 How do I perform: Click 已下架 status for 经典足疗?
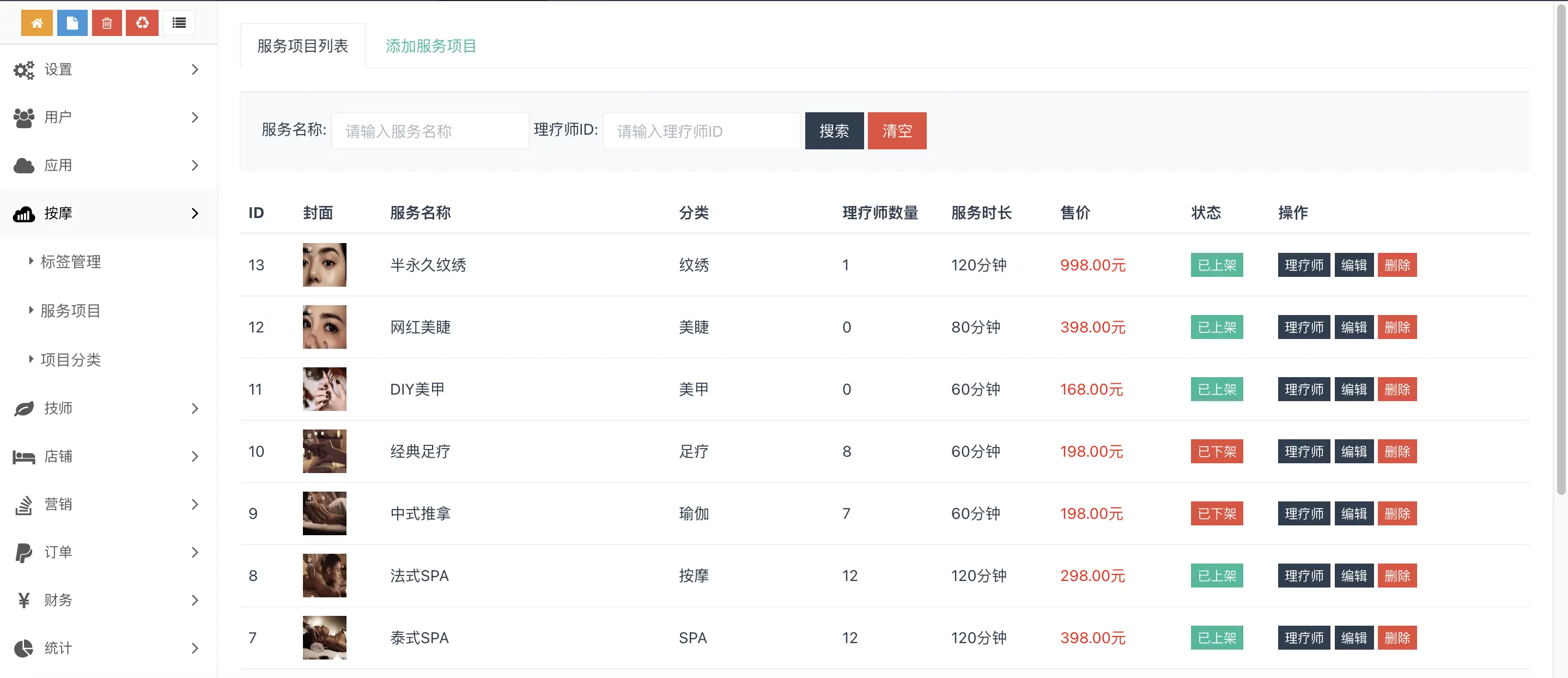(x=1216, y=451)
